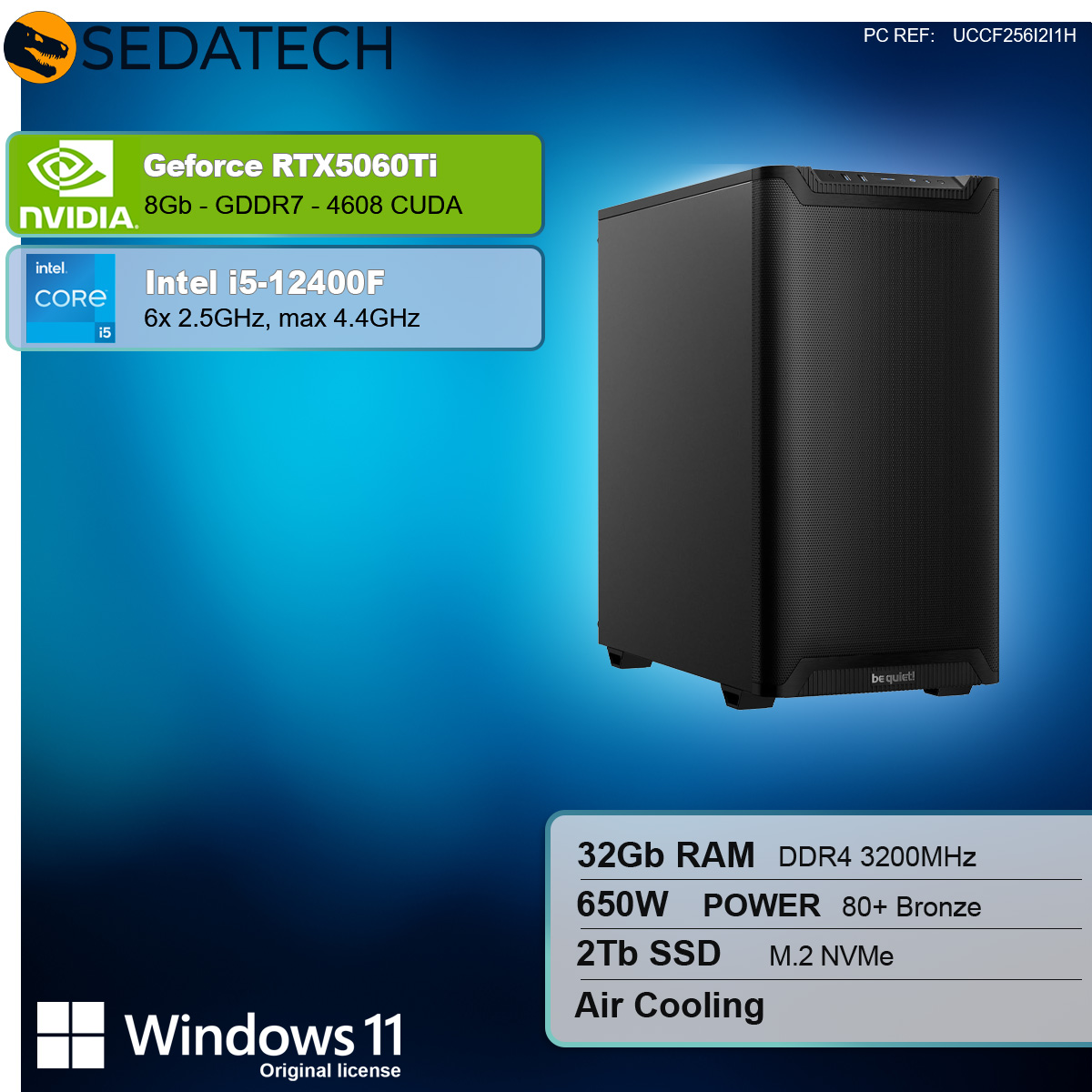The height and width of the screenshot is (1092, 1092).
Task: Click the Sedatech dinosaur logo icon
Action: (x=39, y=47)
